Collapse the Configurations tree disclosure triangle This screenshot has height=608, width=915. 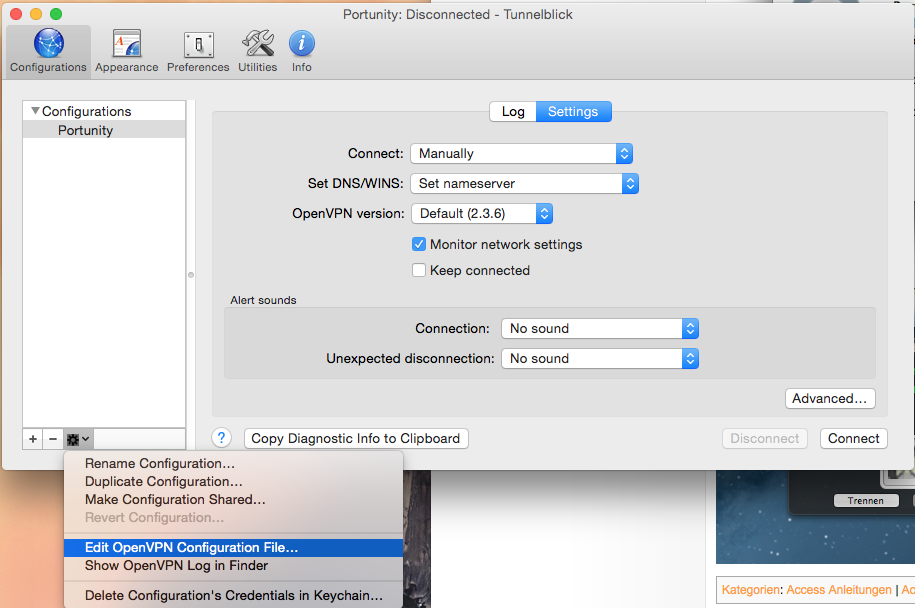click(x=35, y=111)
